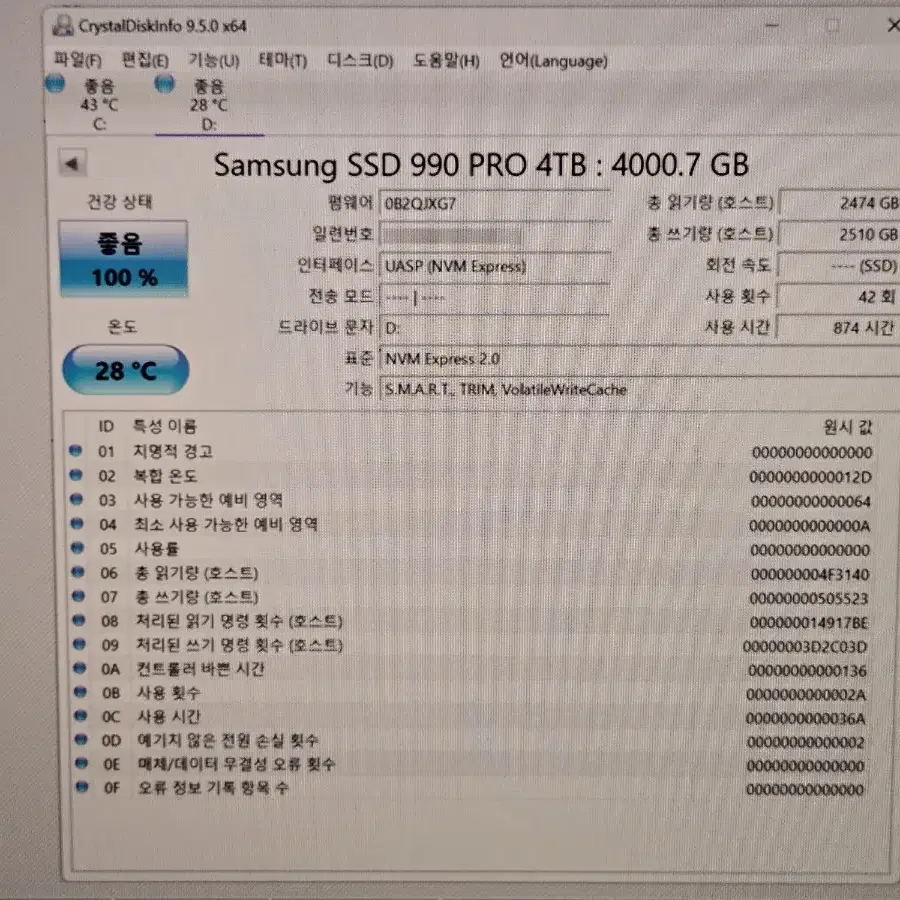Select the 사용 가능한 예비 영역 attribute name
This screenshot has width=900, height=900.
pyautogui.click(x=208, y=500)
